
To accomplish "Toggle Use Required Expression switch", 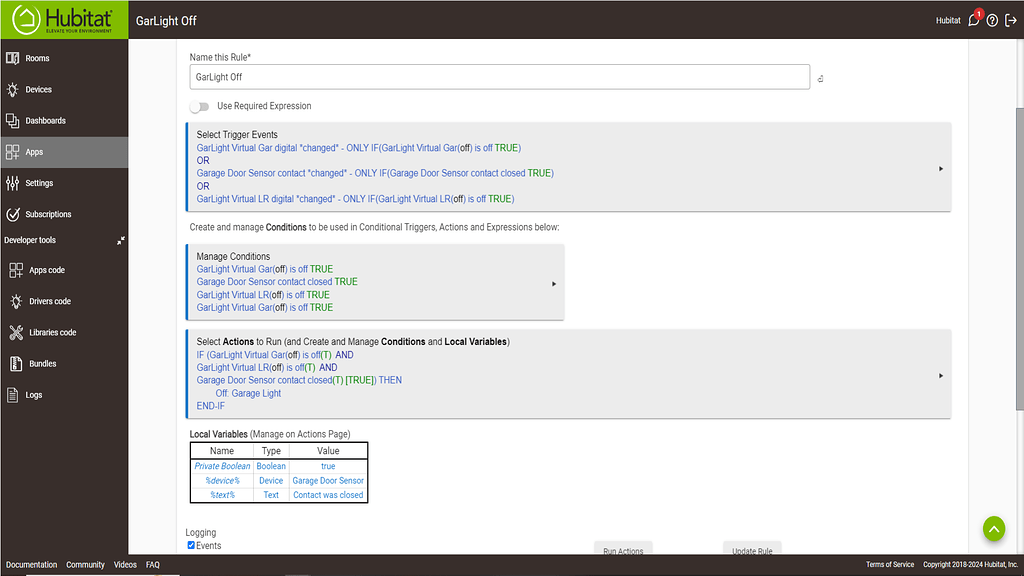I will pos(200,106).
